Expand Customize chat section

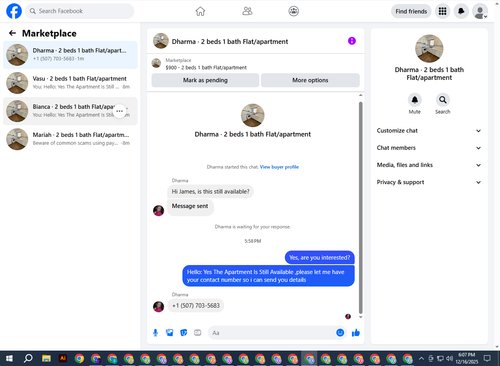pos(429,131)
